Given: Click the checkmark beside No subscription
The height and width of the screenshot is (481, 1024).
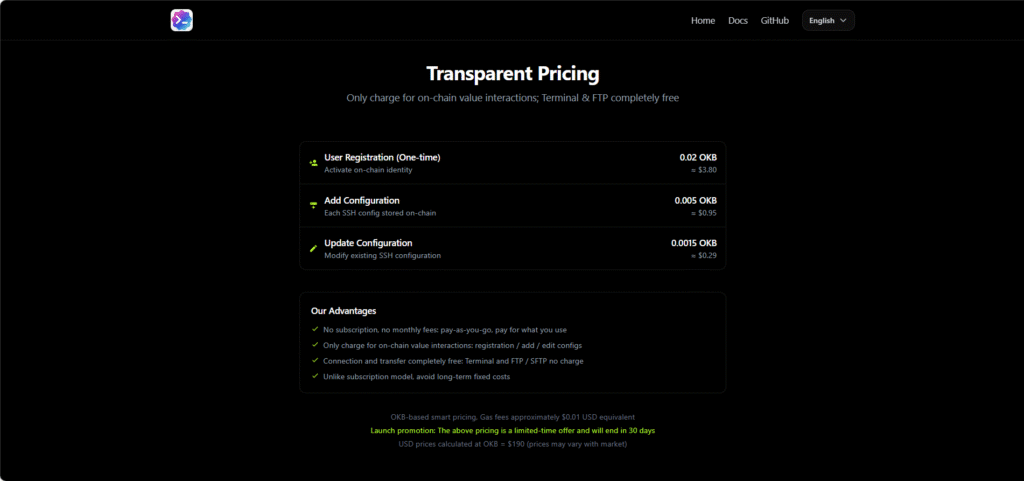Looking at the screenshot, I should pos(315,330).
